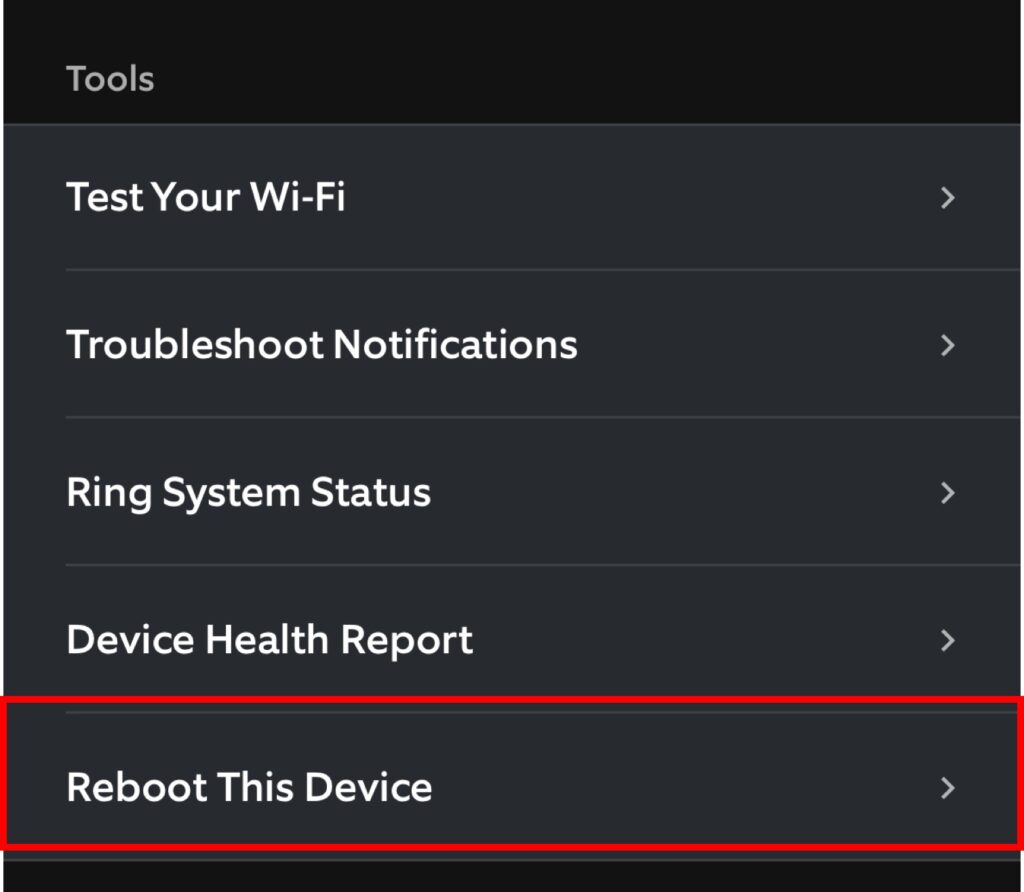Open Troubleshoot Notifications
Screen dimensions: 1024x892
321,345
